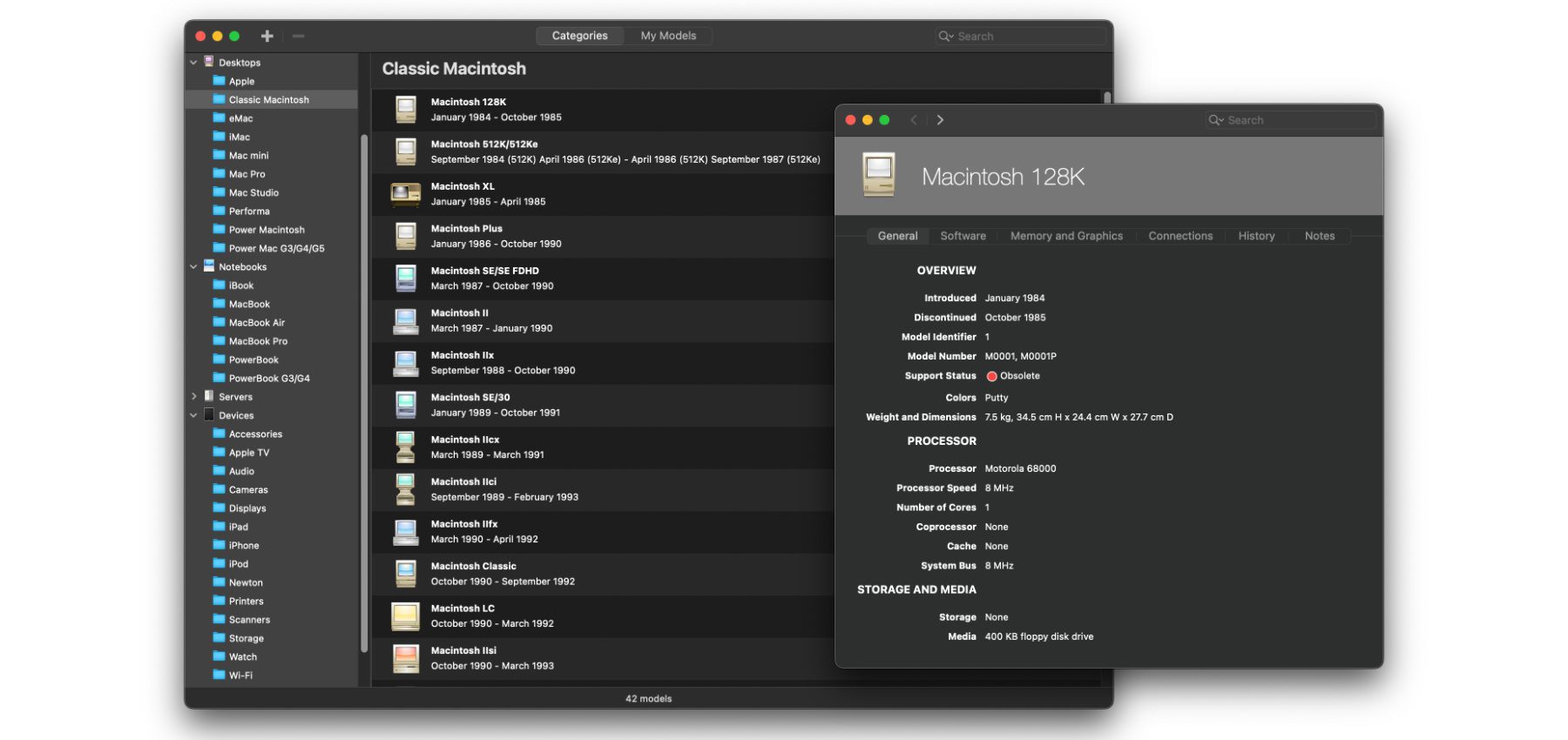Open the History tab

click(1256, 236)
